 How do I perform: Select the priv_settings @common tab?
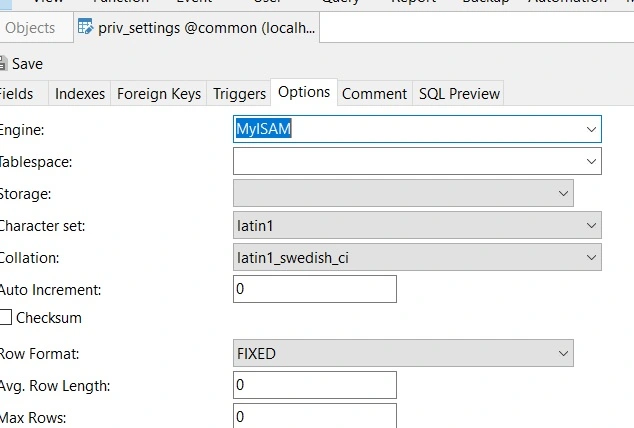point(197,27)
